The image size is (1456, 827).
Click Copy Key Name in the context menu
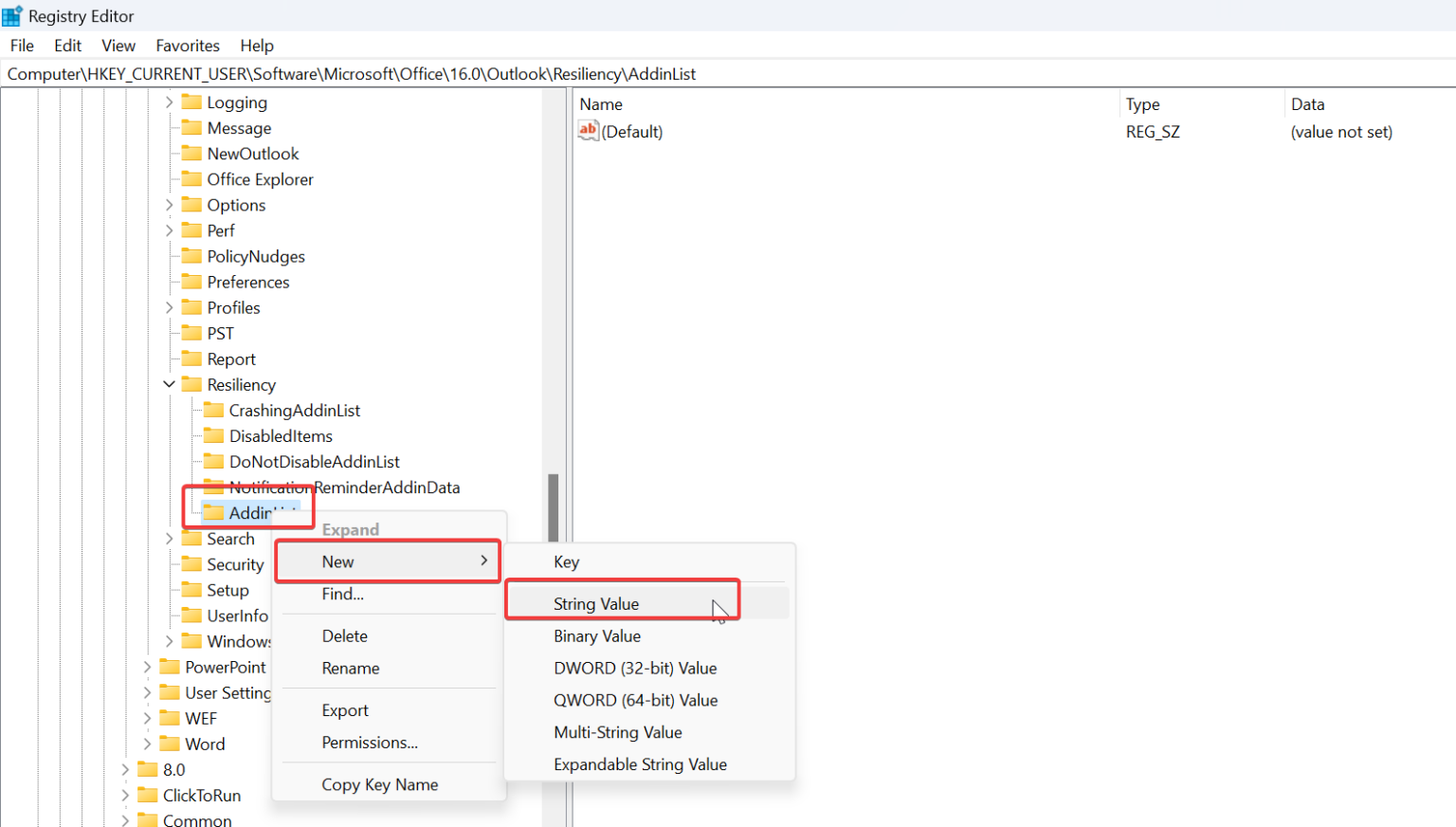pos(378,784)
